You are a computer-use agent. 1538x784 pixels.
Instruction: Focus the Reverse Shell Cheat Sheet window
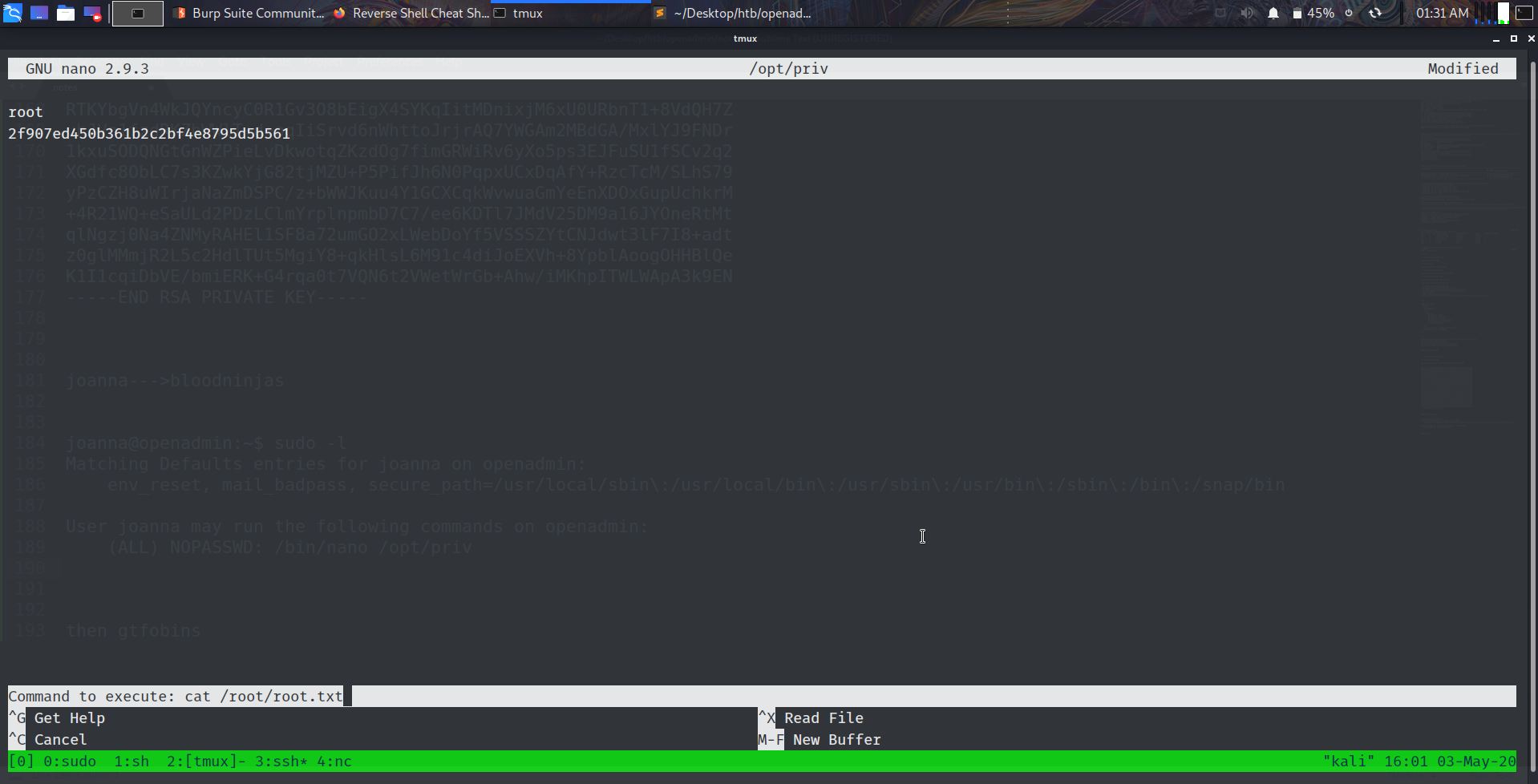click(411, 13)
